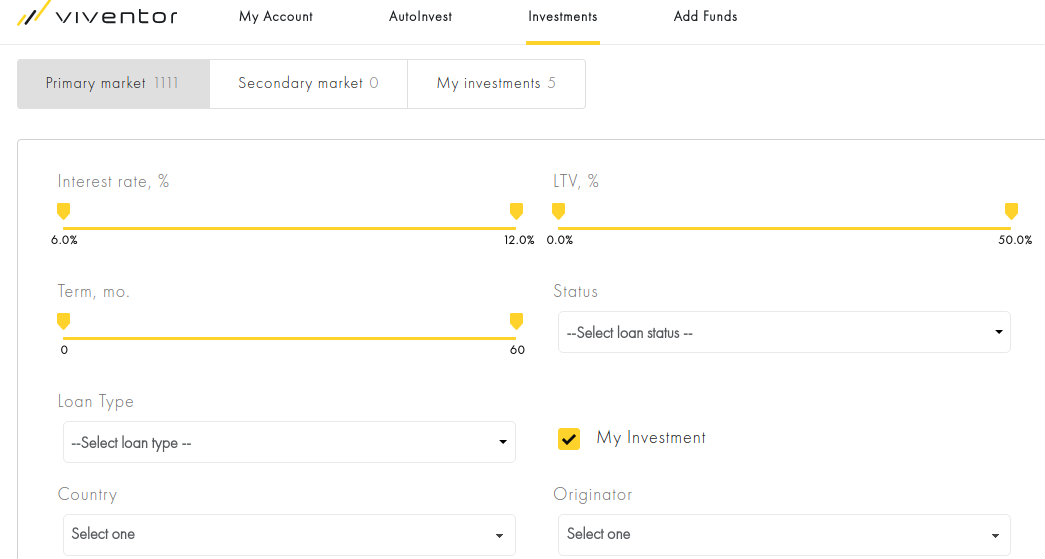Screen dimensions: 1045x559
Task: Switch to Primary market tab
Action: point(113,83)
